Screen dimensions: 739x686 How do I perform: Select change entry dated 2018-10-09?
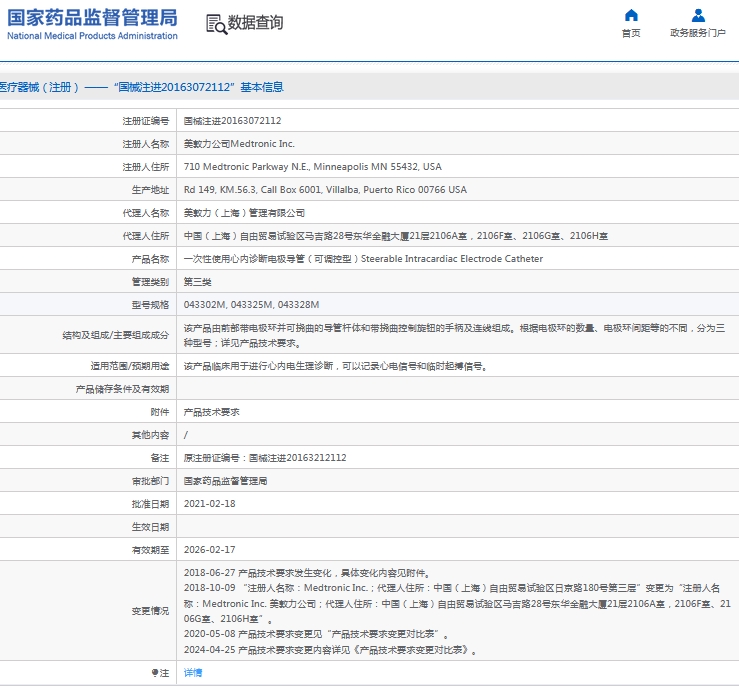tap(457, 603)
